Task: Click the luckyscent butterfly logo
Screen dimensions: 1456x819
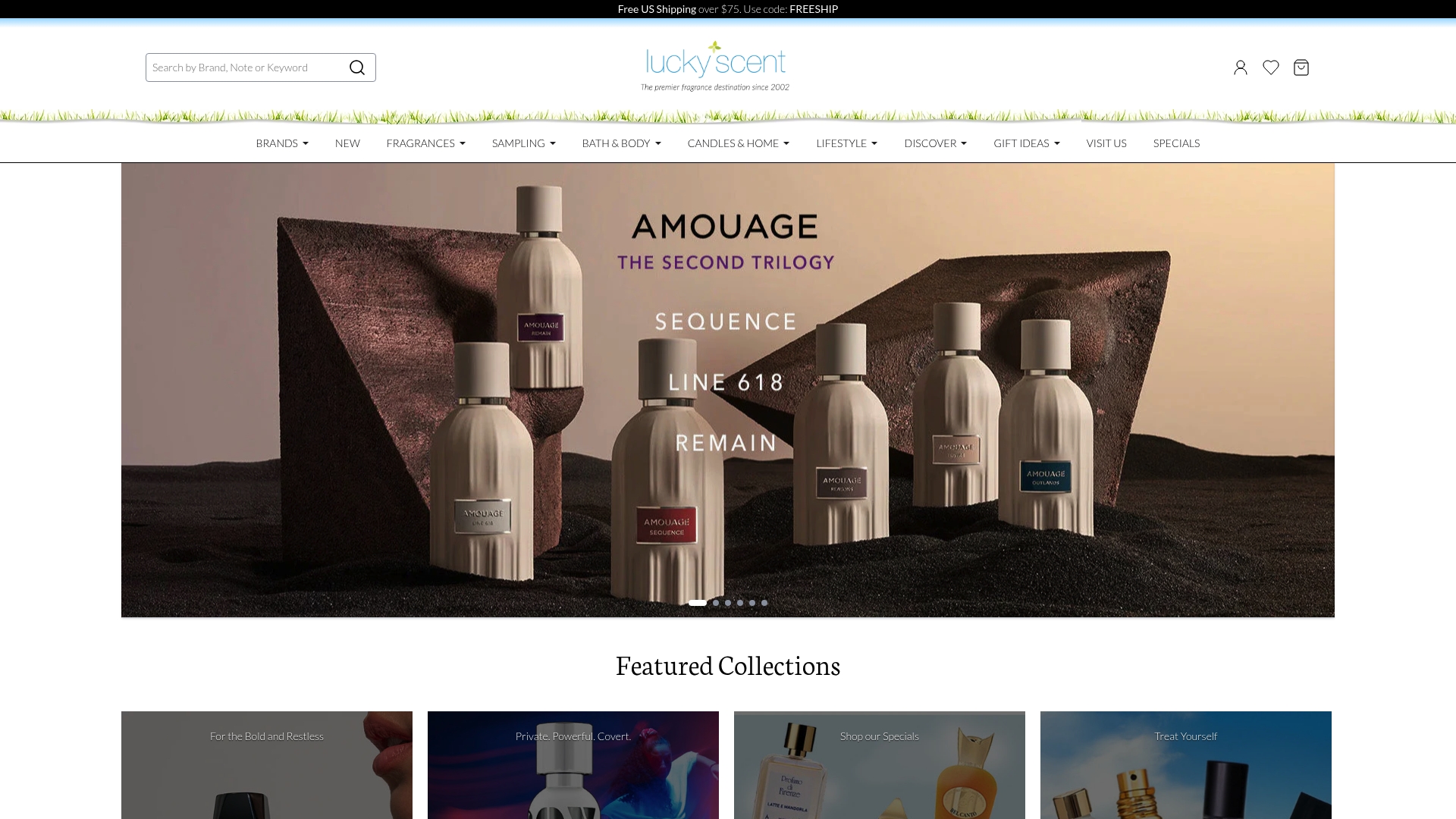Action: (712, 62)
